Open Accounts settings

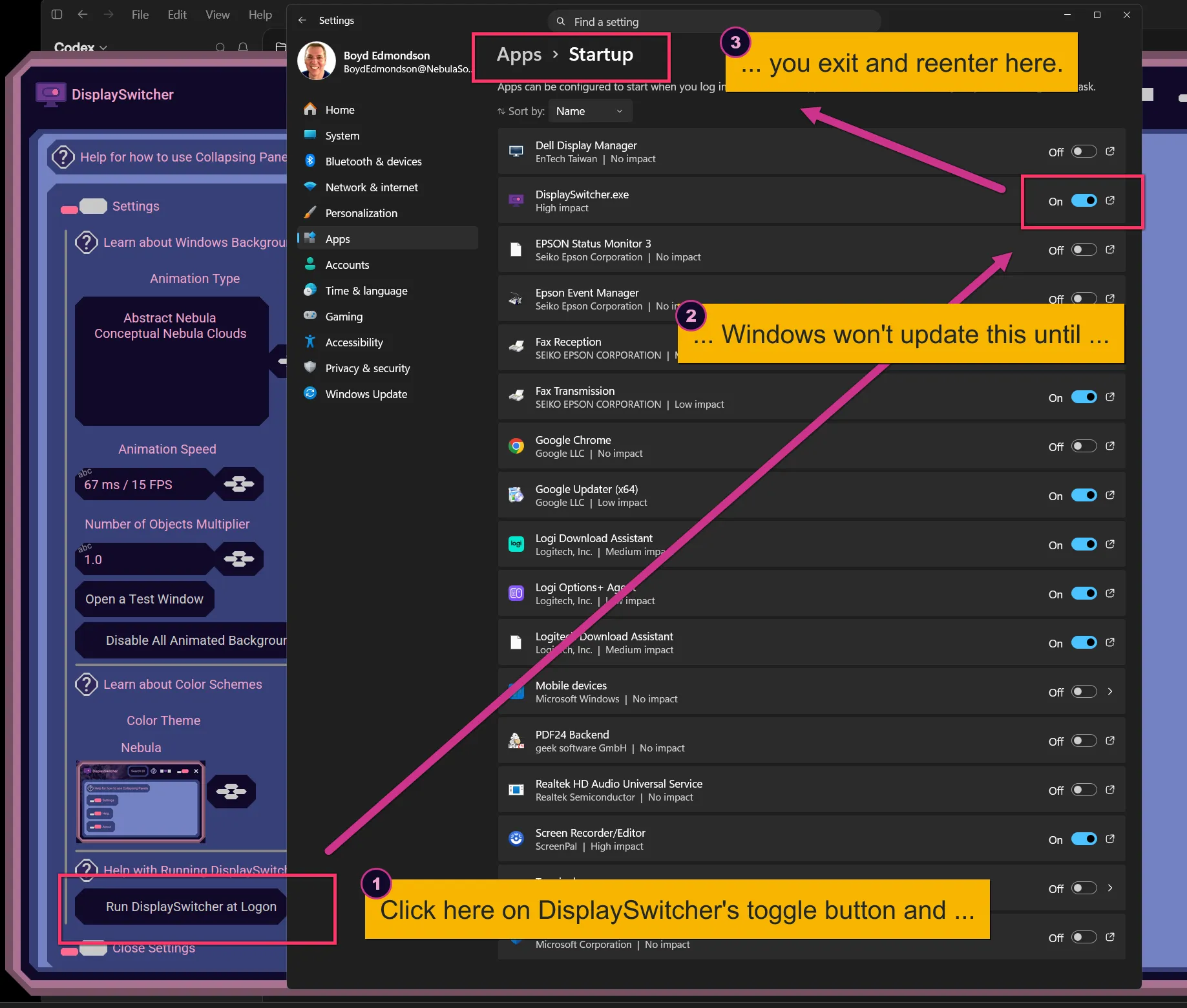pyautogui.click(x=386, y=265)
